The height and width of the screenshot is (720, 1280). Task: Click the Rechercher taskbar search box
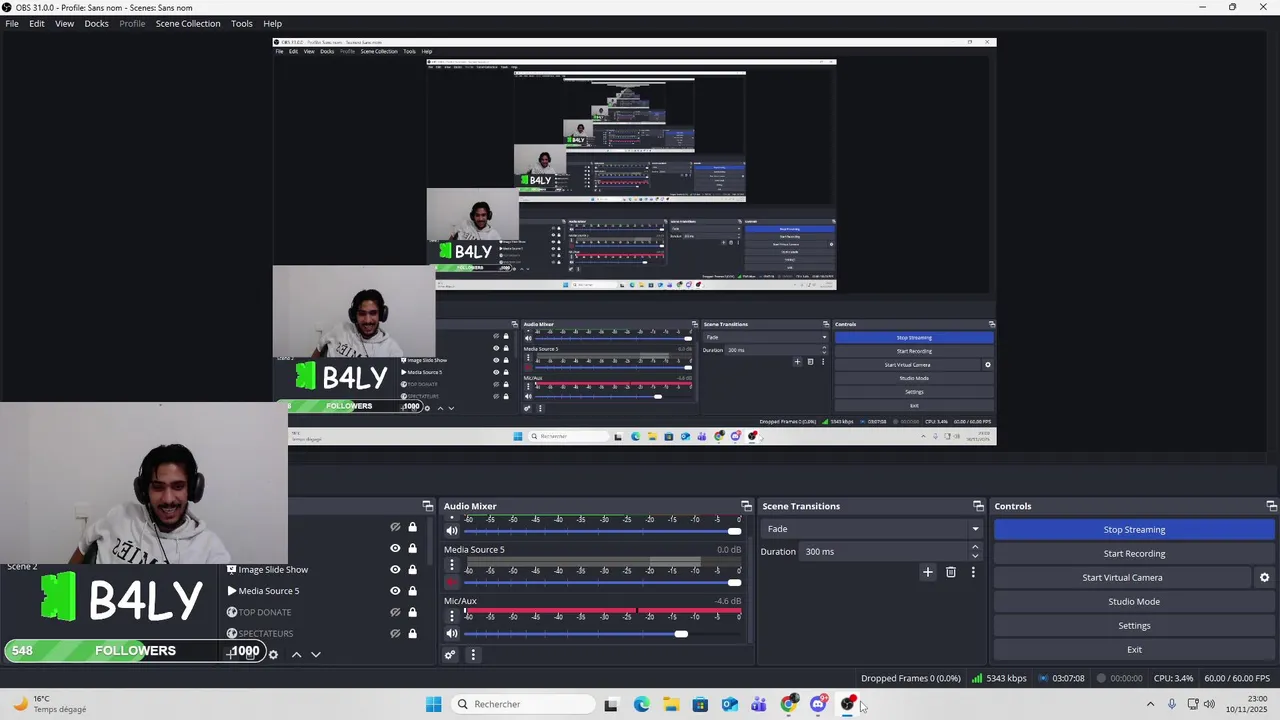point(521,704)
